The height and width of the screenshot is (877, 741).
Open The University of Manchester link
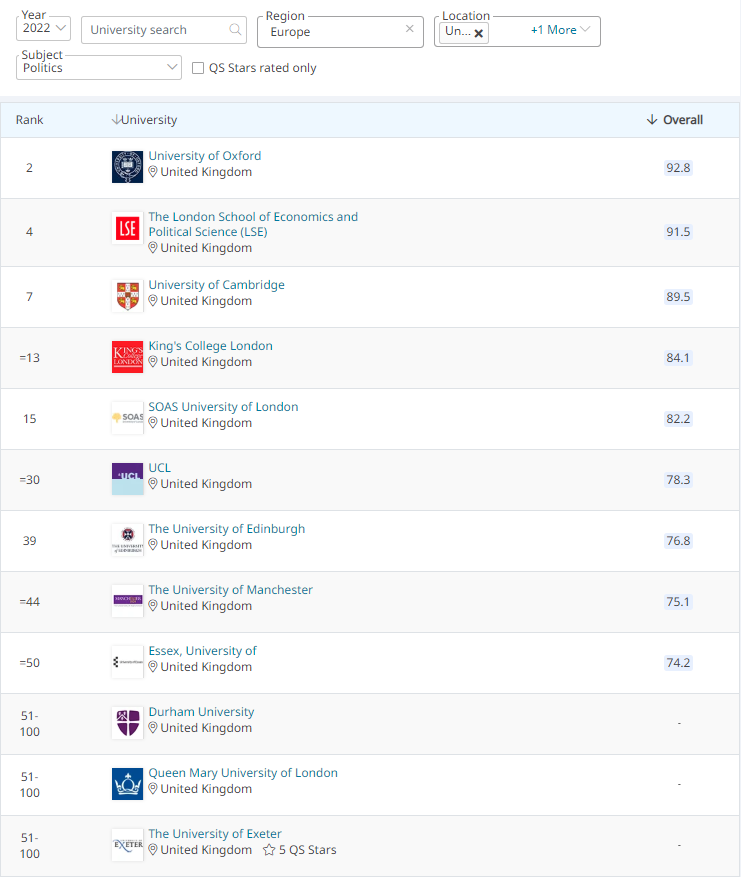pos(230,590)
